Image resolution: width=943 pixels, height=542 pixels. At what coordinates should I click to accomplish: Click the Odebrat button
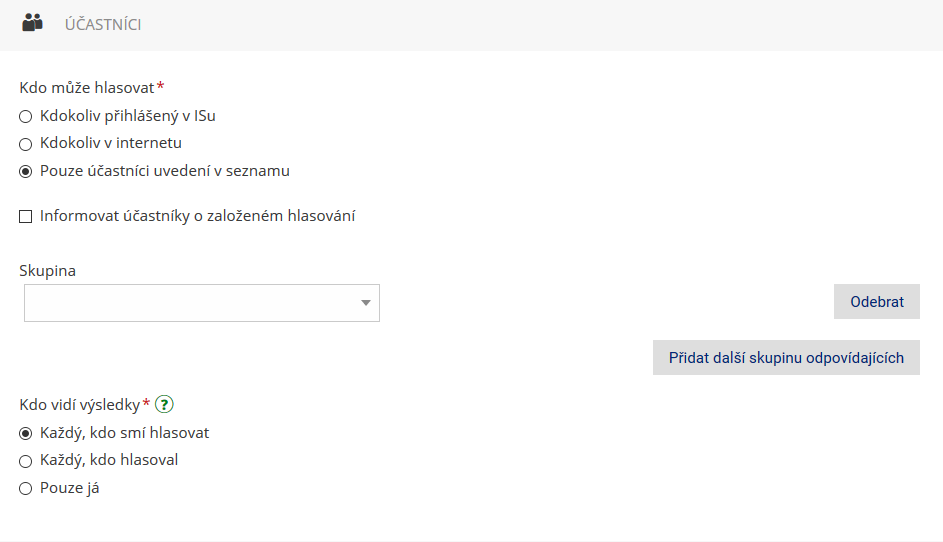pyautogui.click(x=876, y=301)
